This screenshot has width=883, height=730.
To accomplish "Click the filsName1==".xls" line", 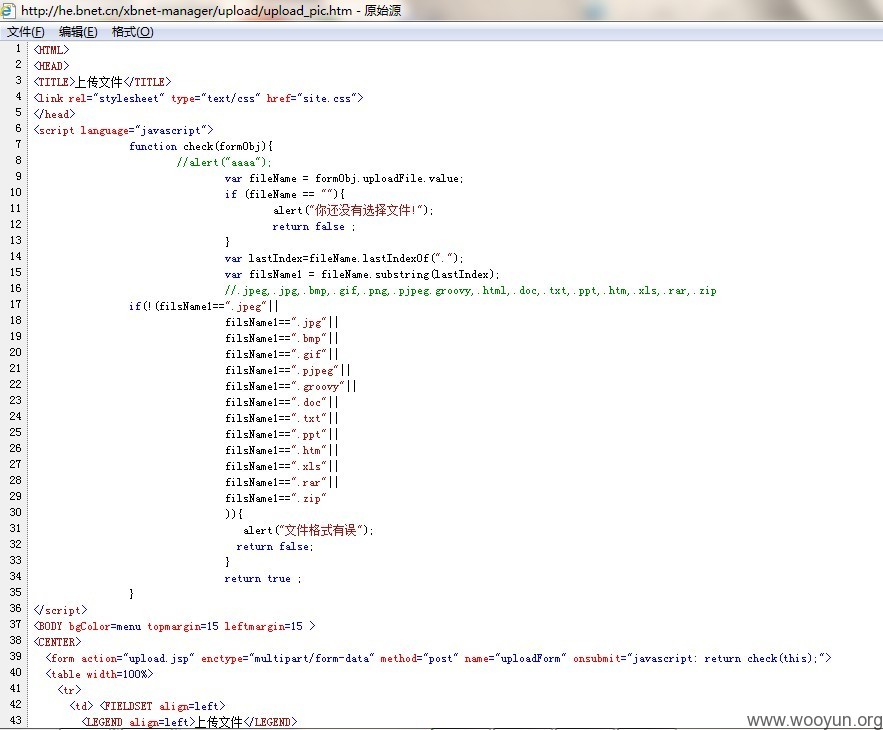I will click(282, 466).
